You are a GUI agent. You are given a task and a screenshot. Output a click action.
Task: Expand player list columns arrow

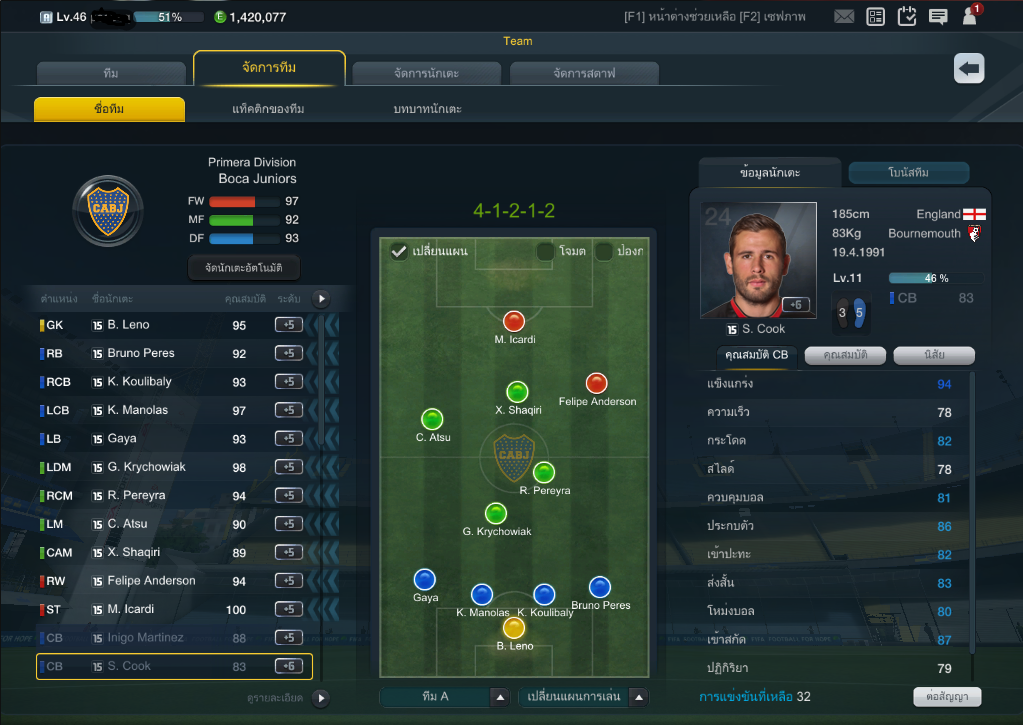coord(321,299)
